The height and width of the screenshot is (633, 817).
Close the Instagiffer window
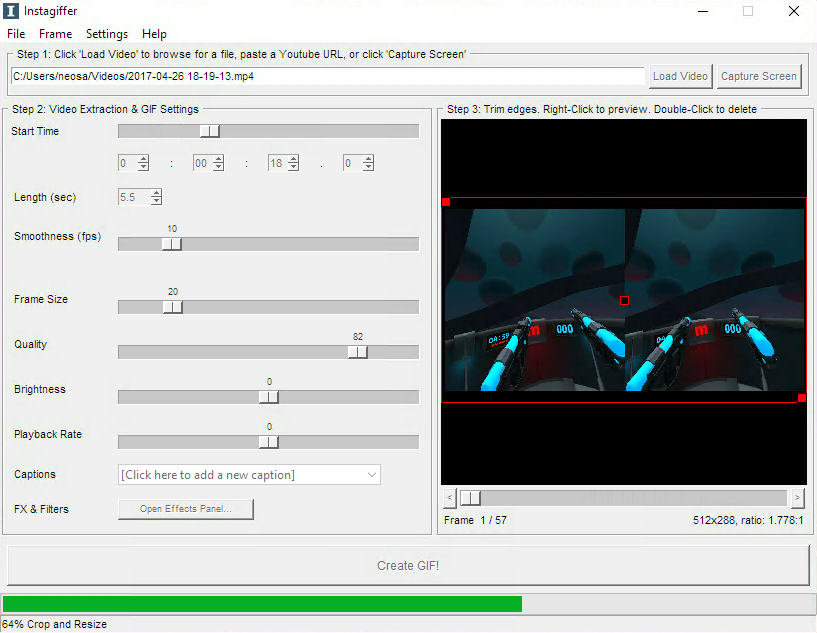click(x=794, y=11)
